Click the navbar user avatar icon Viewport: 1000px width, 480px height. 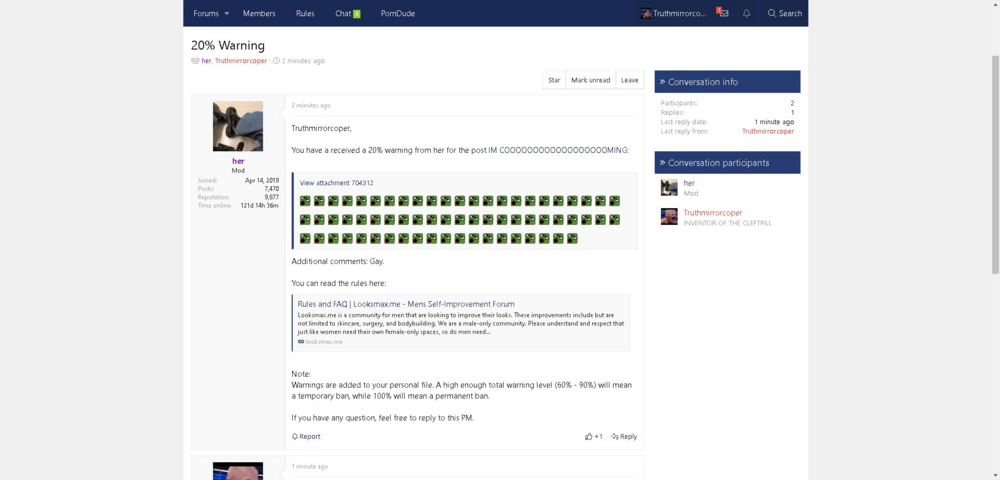tap(646, 13)
